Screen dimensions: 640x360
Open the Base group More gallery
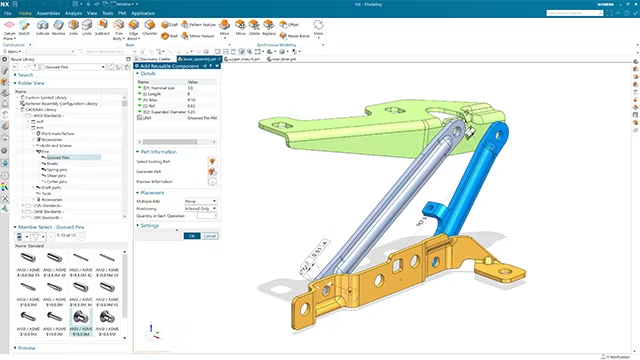224,29
